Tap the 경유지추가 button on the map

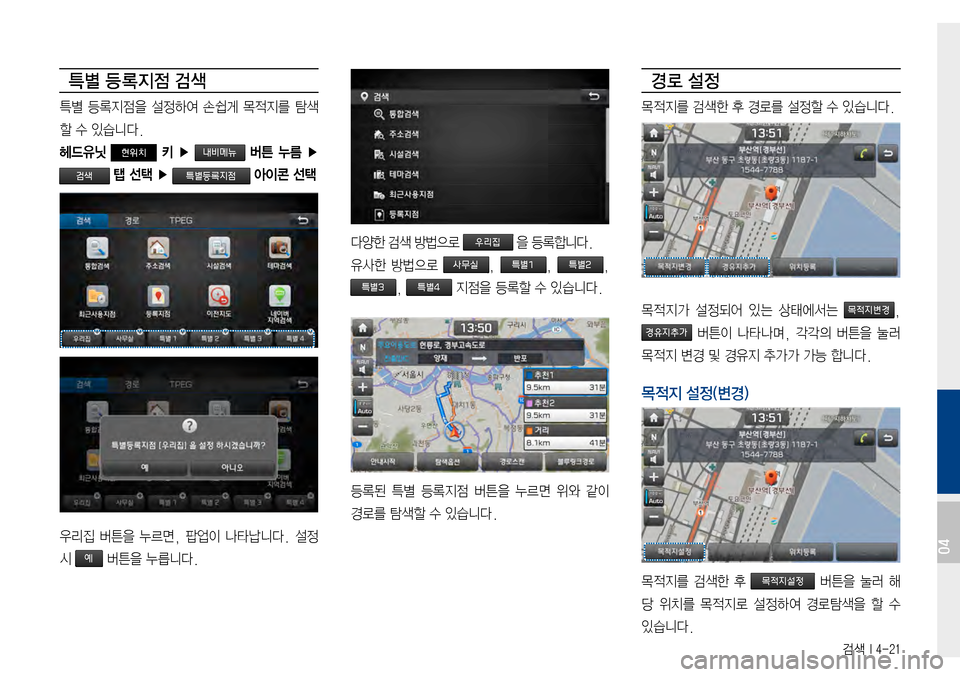click(x=738, y=267)
